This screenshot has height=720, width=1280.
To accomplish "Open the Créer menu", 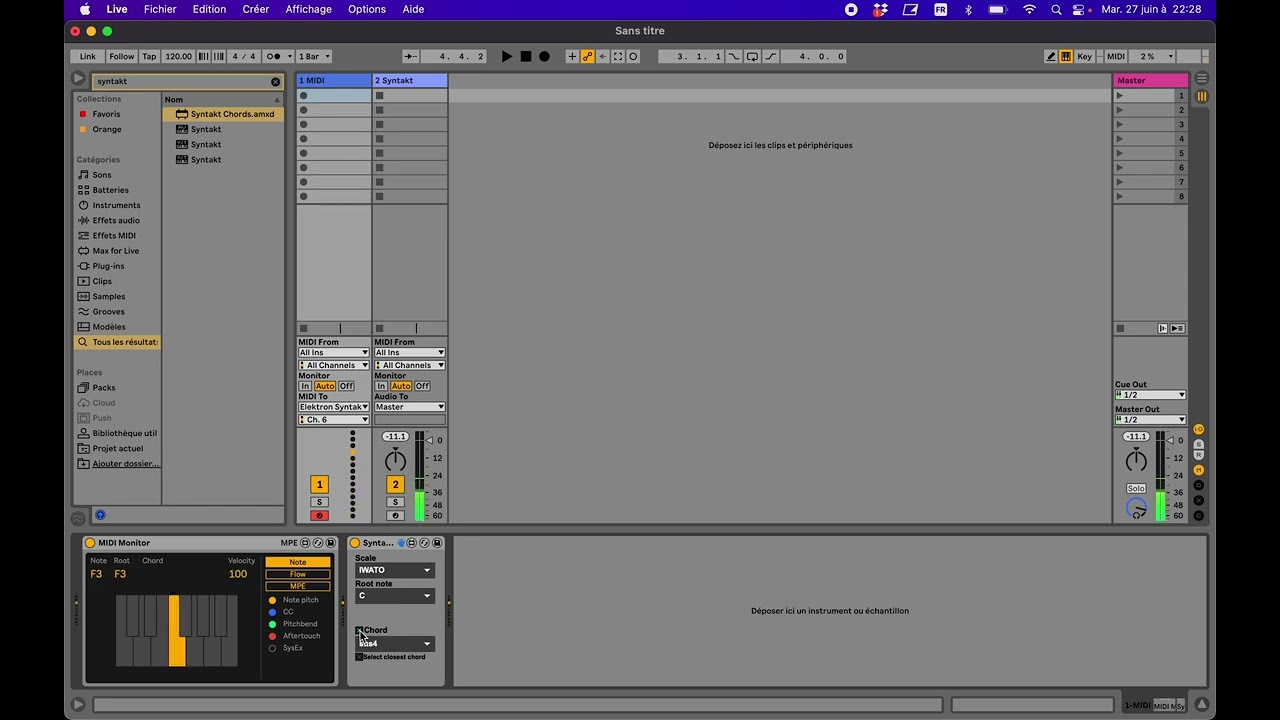I will click(256, 9).
